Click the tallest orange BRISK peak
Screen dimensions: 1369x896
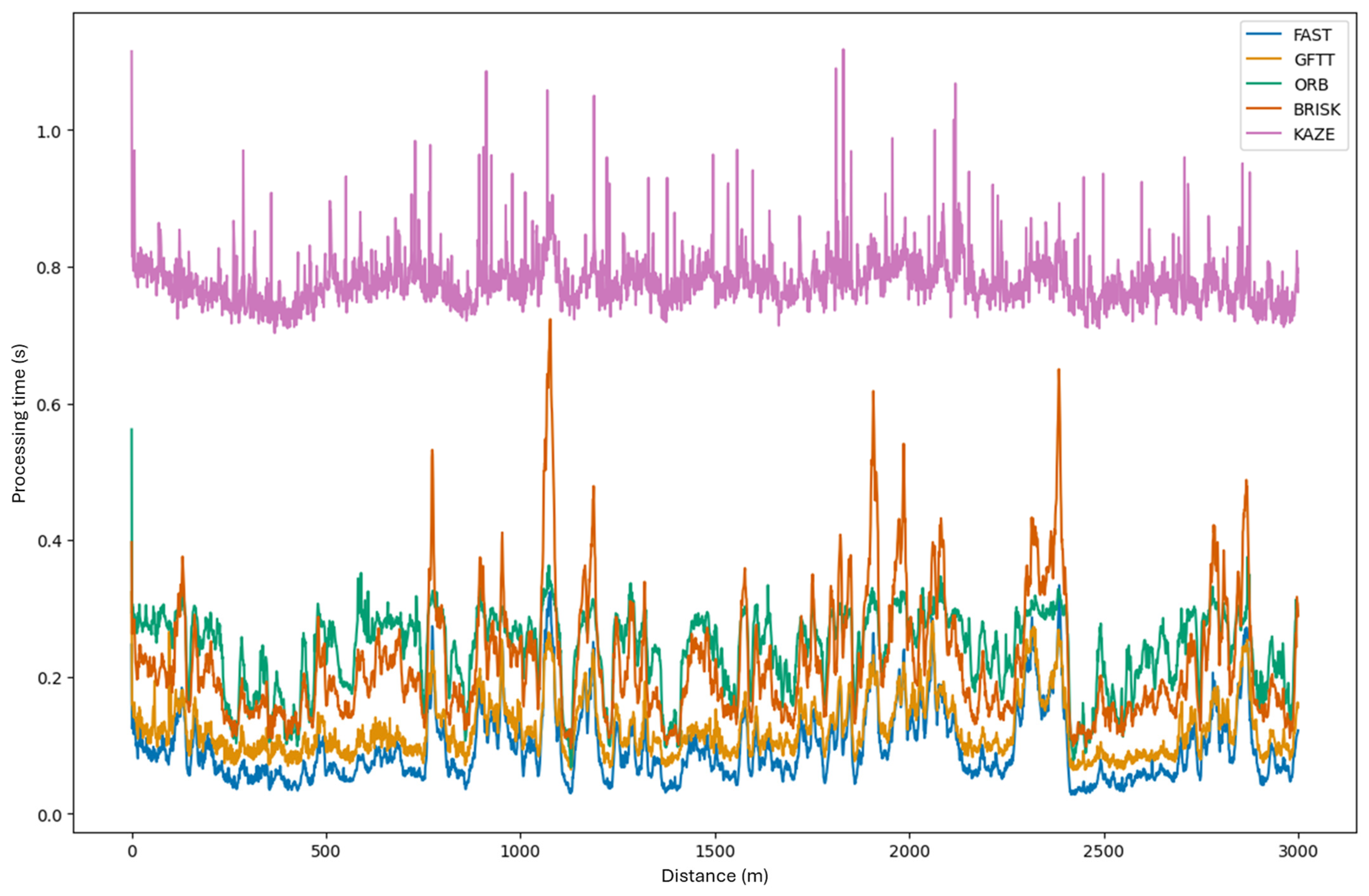[550, 321]
